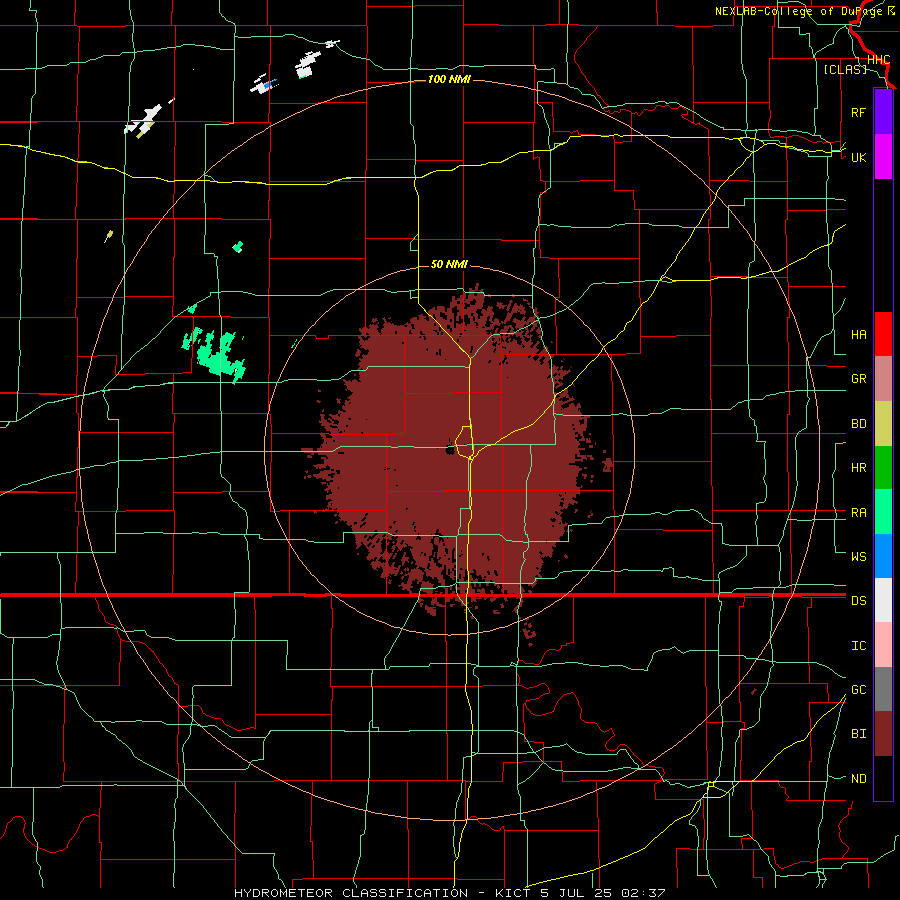Click the RF purple legend swatch
Viewport: 900px width, 900px height.
[883, 112]
